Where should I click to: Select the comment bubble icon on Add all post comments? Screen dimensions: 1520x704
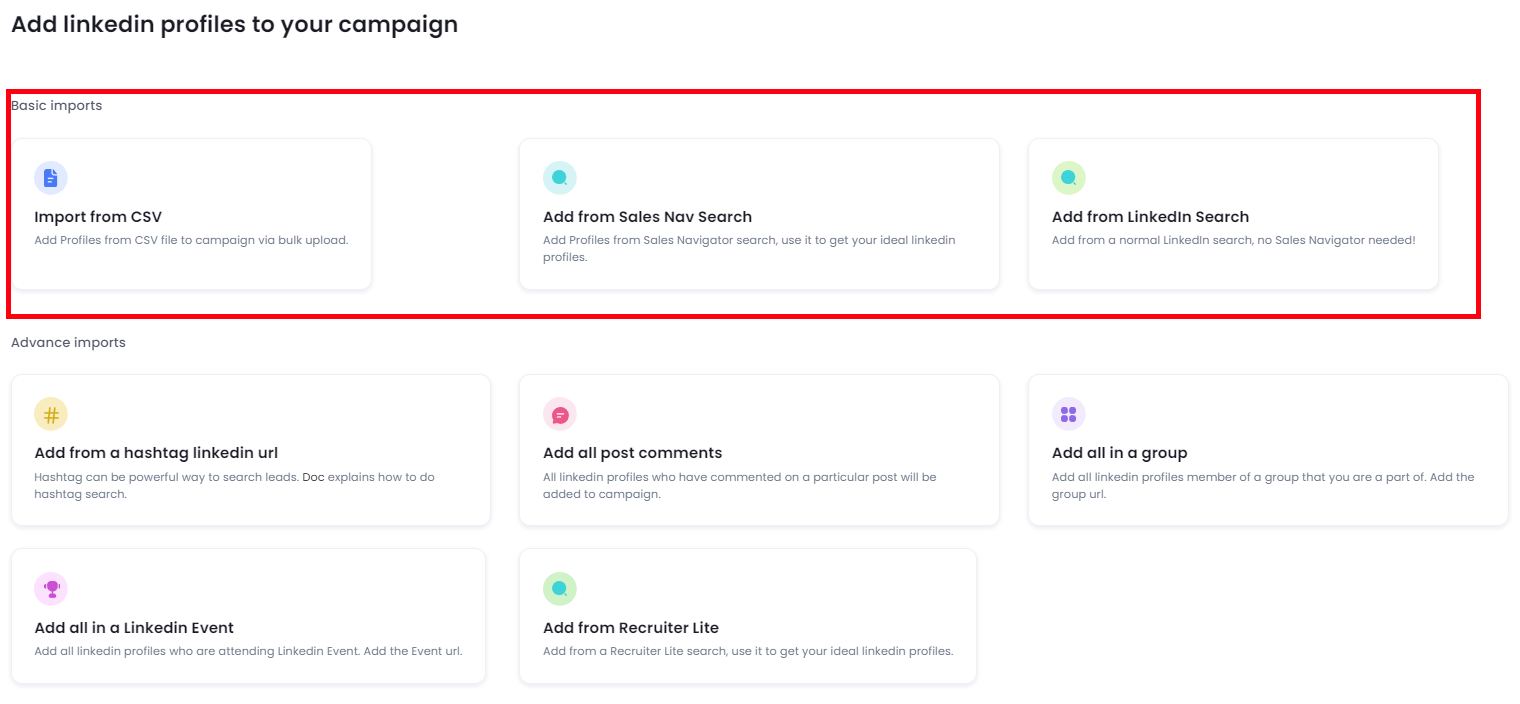[x=559, y=413]
